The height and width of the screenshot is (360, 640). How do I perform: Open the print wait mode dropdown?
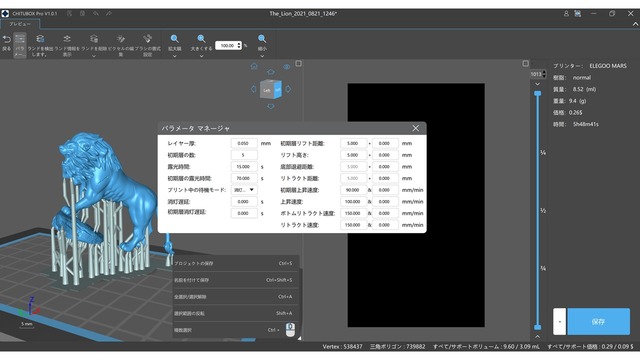[x=244, y=190]
